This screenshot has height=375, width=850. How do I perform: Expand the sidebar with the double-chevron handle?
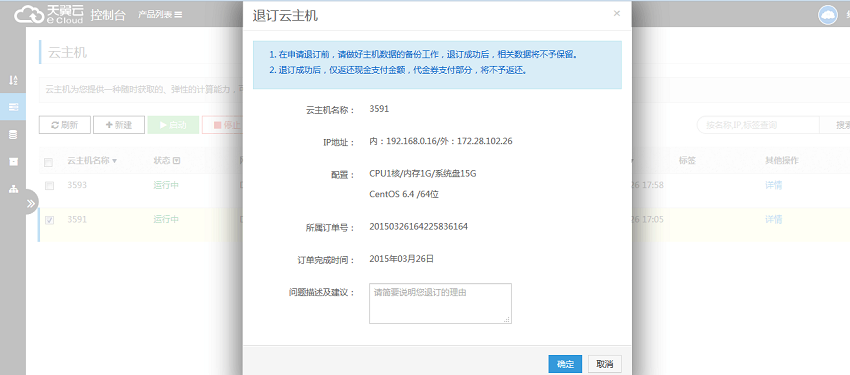pyautogui.click(x=30, y=203)
